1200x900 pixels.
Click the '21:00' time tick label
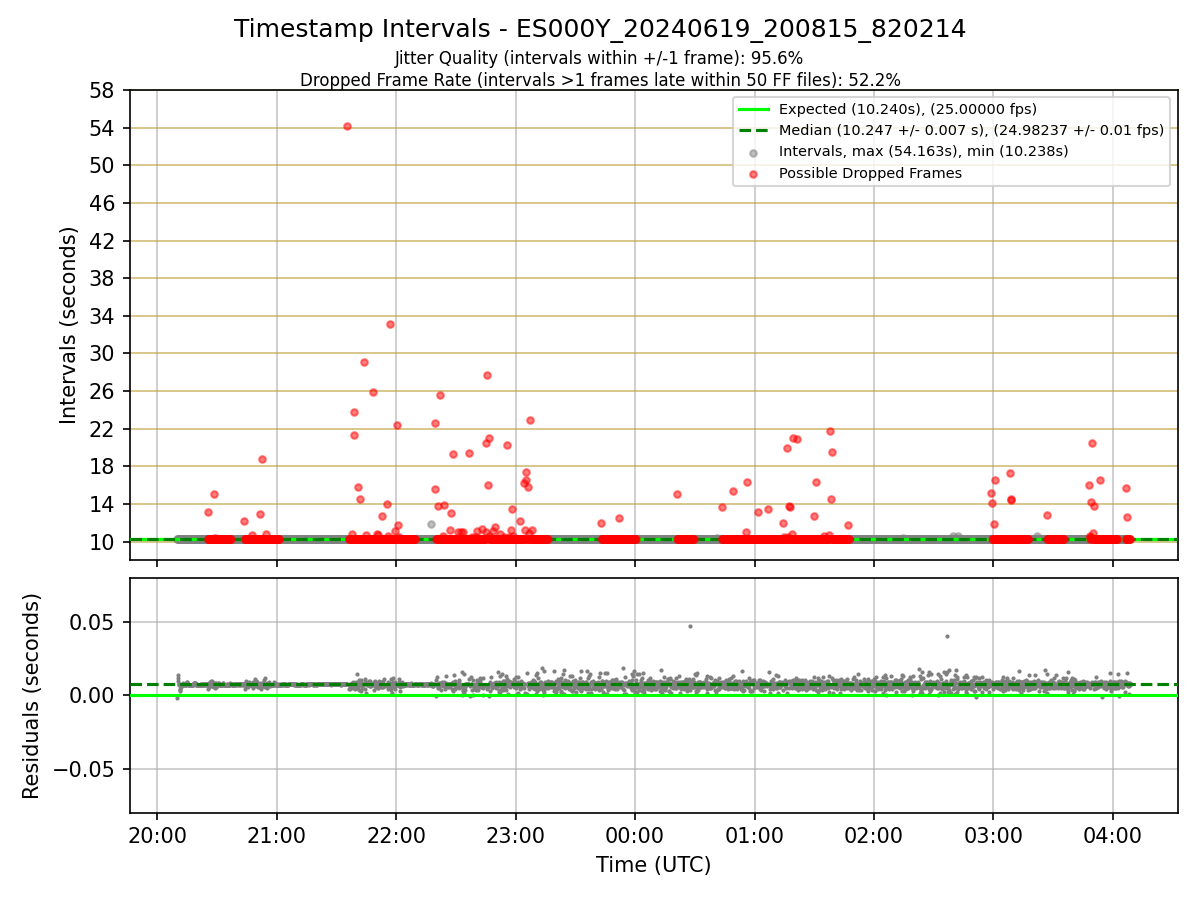tap(277, 834)
